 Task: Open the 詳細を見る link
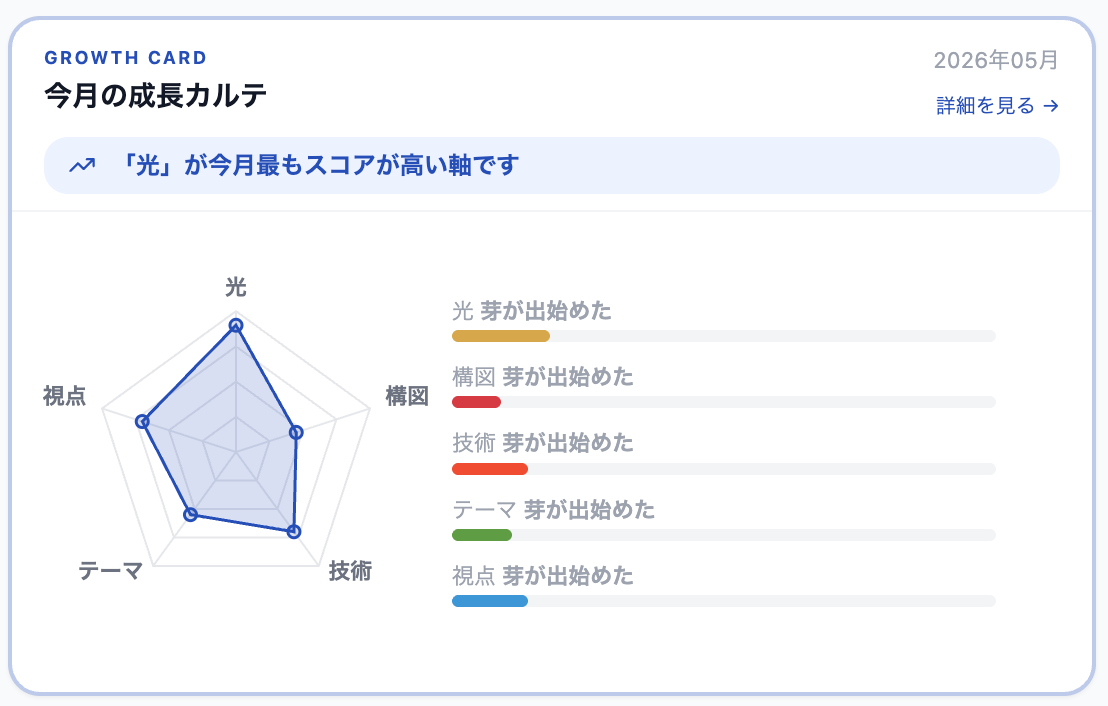[x=997, y=106]
